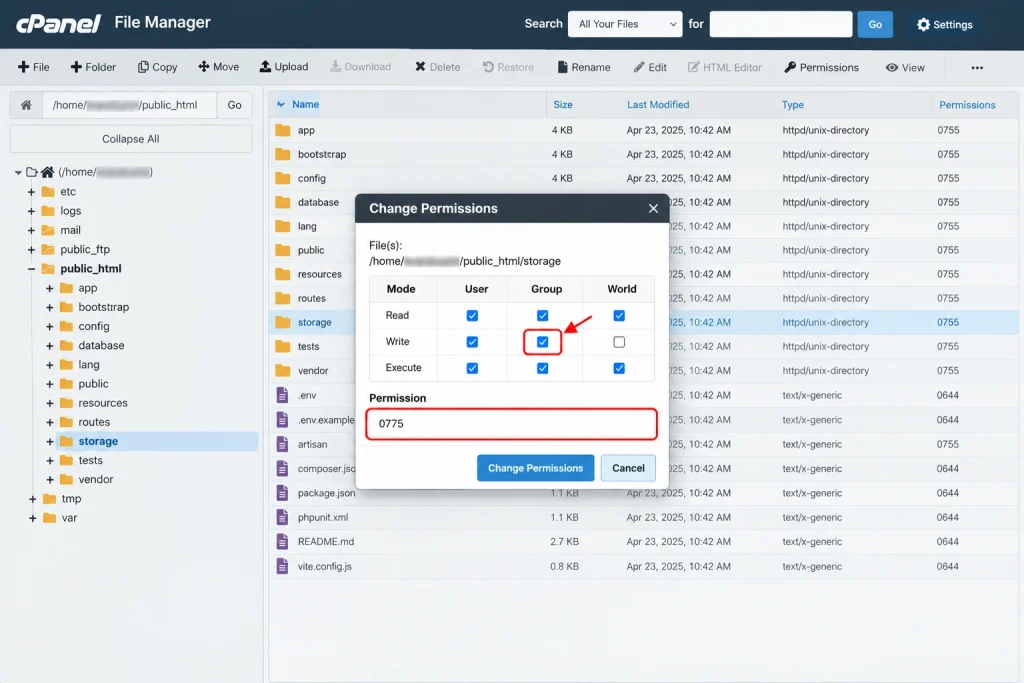This screenshot has width=1024, height=683.
Task: Toggle the Group Execute checkbox
Action: (543, 368)
